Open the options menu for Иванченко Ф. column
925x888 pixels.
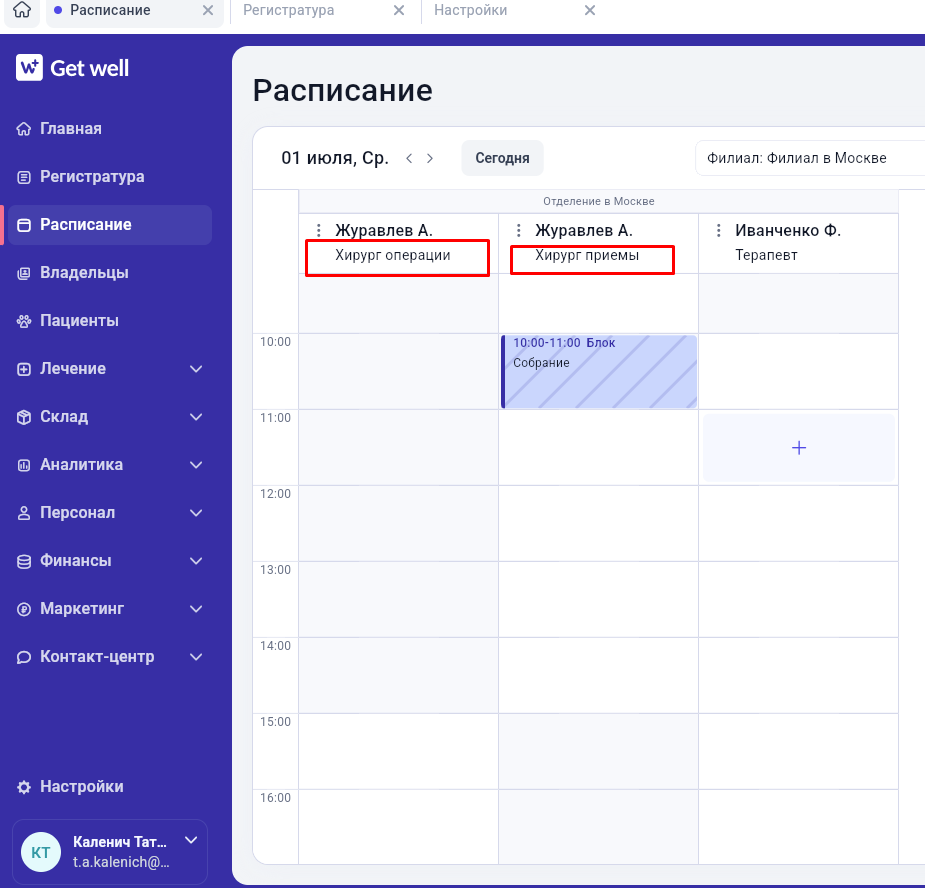(x=719, y=230)
